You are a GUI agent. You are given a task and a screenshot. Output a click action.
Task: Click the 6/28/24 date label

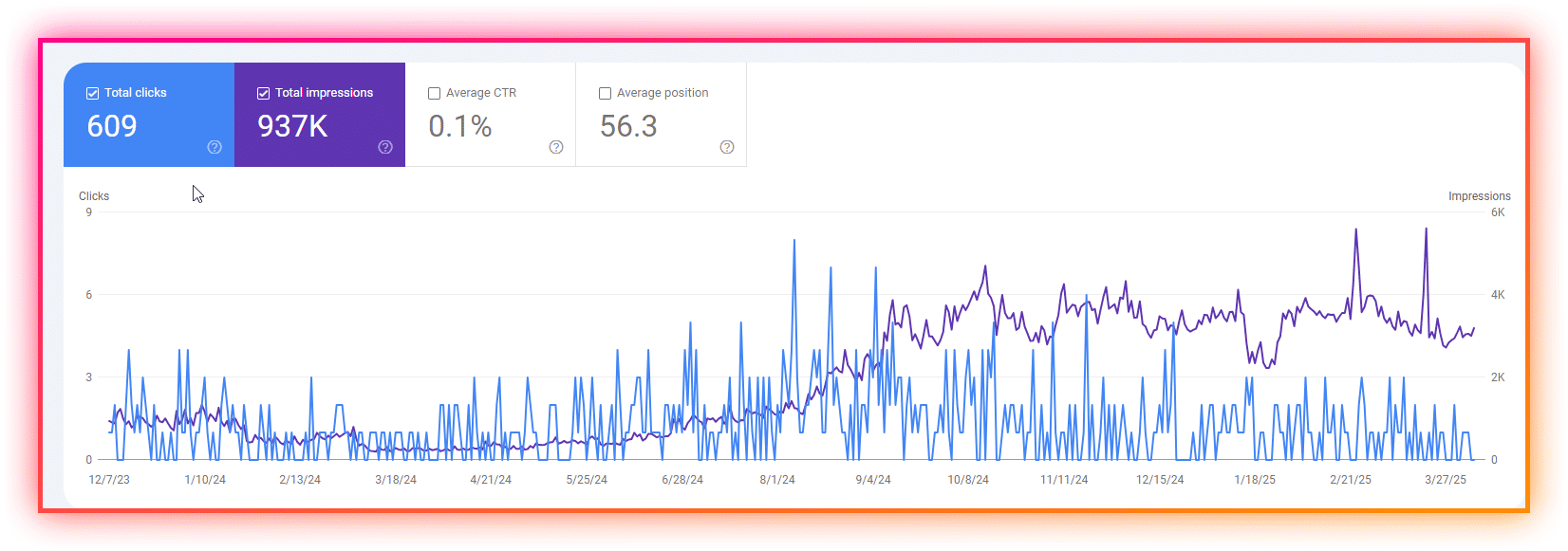[682, 480]
